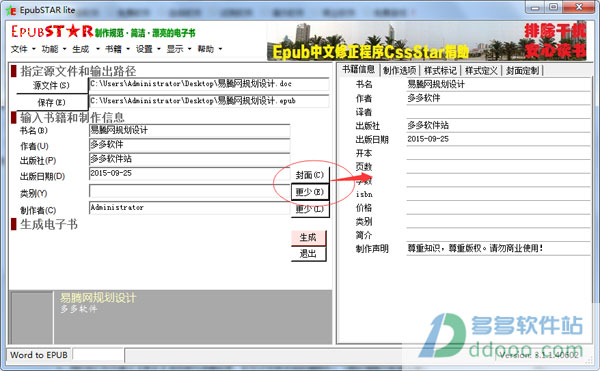Click the 书名(B) input field
Screen dimensions: 600x371
[189, 131]
